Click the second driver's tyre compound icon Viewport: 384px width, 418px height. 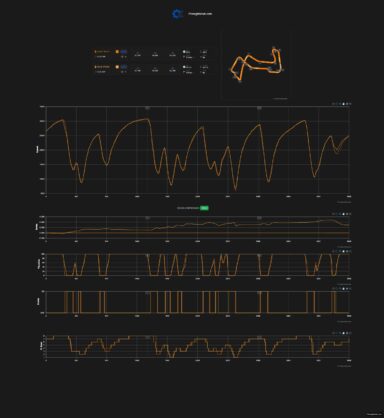tap(184, 67)
